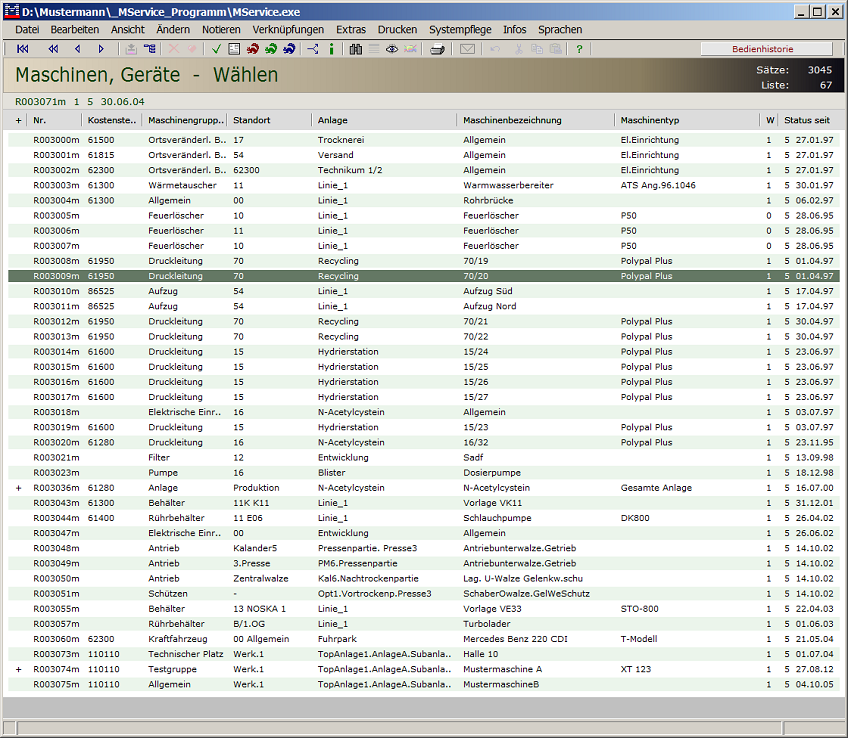Open help with the question mark icon

click(x=579, y=49)
